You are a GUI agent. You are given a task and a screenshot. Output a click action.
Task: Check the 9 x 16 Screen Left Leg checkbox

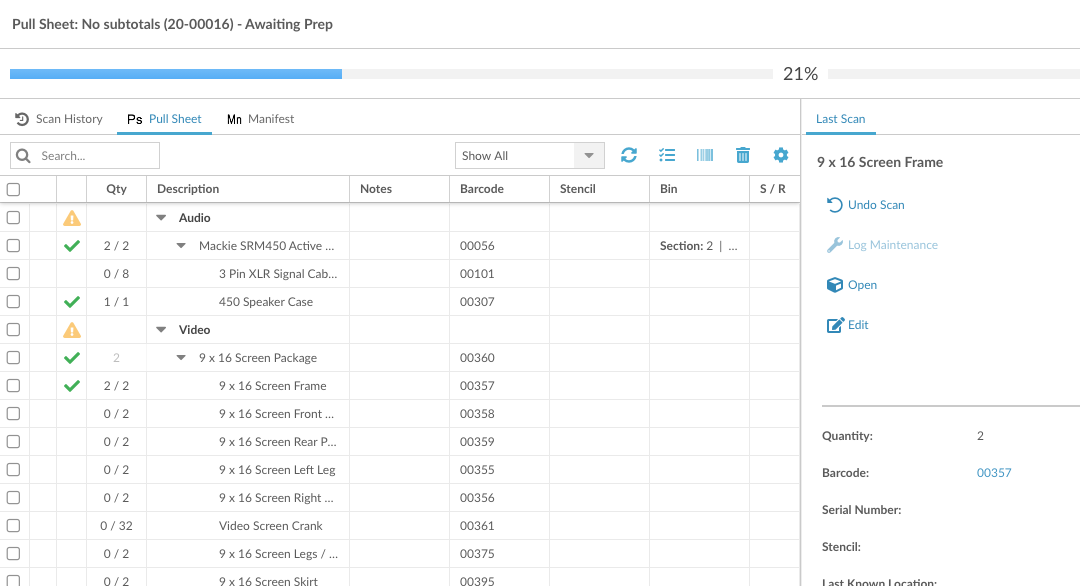click(x=13, y=470)
